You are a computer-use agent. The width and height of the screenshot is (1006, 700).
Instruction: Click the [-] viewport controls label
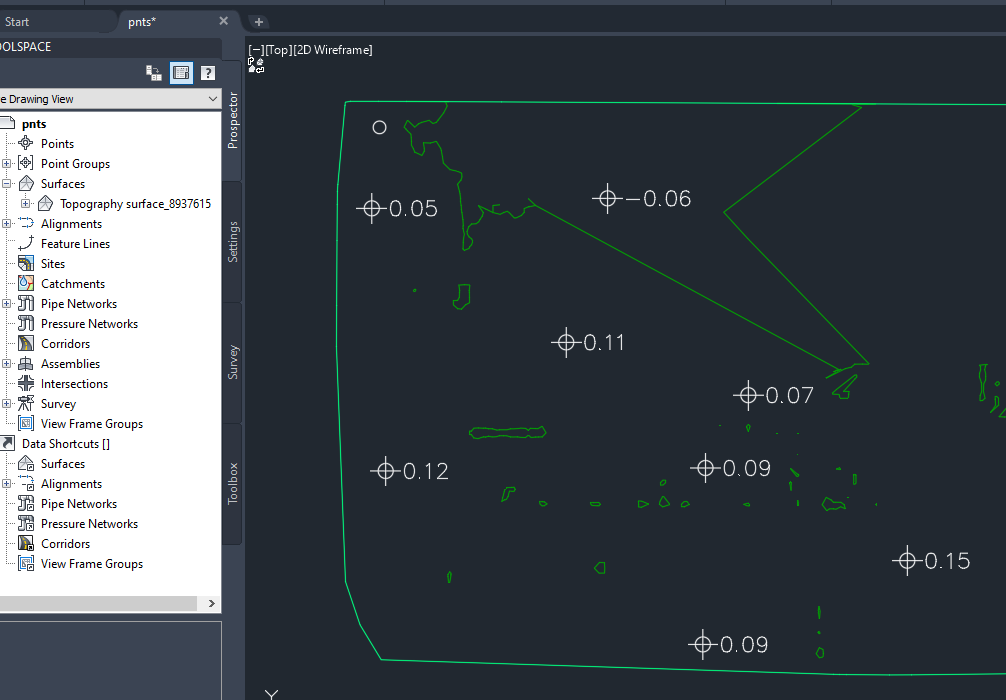[x=257, y=50]
